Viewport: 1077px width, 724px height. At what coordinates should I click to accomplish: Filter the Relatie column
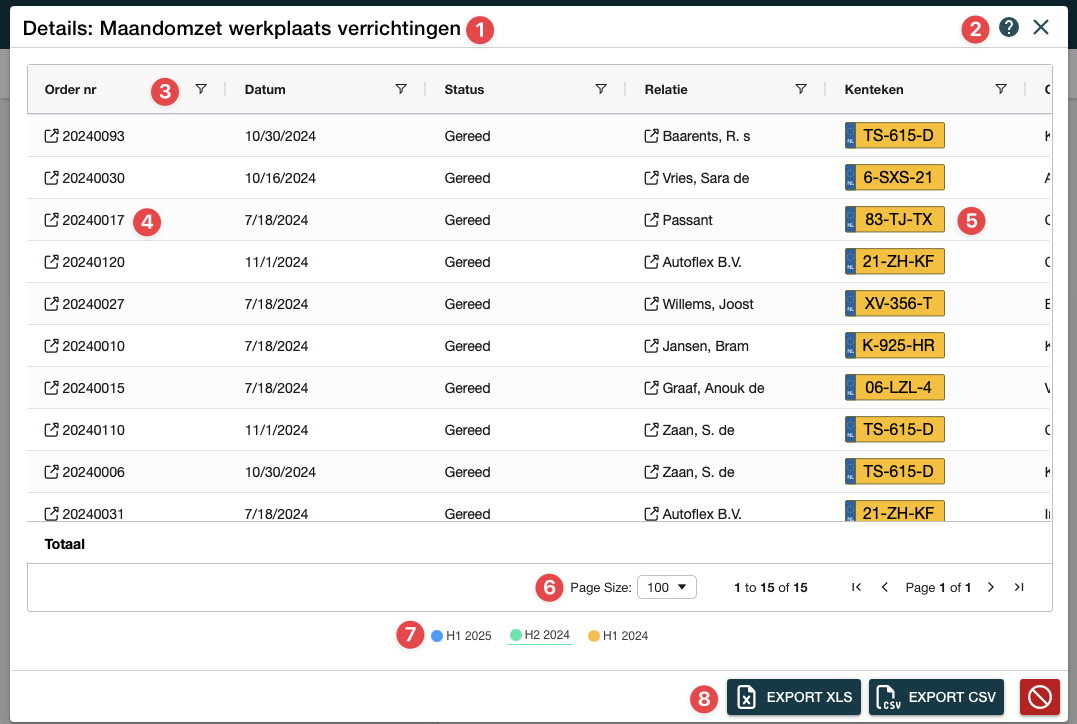[801, 89]
